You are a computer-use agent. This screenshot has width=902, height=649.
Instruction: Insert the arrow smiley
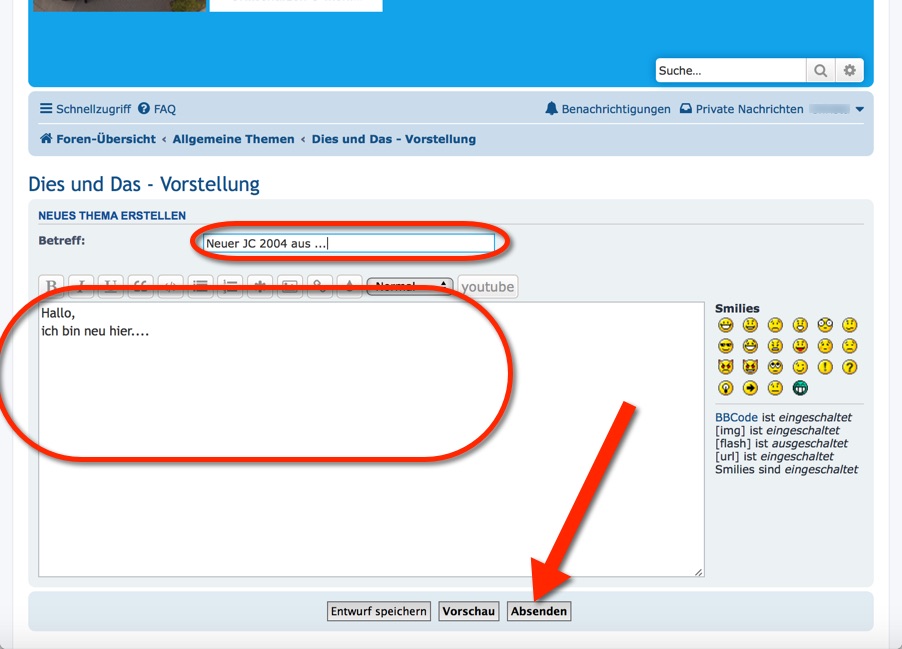click(750, 388)
